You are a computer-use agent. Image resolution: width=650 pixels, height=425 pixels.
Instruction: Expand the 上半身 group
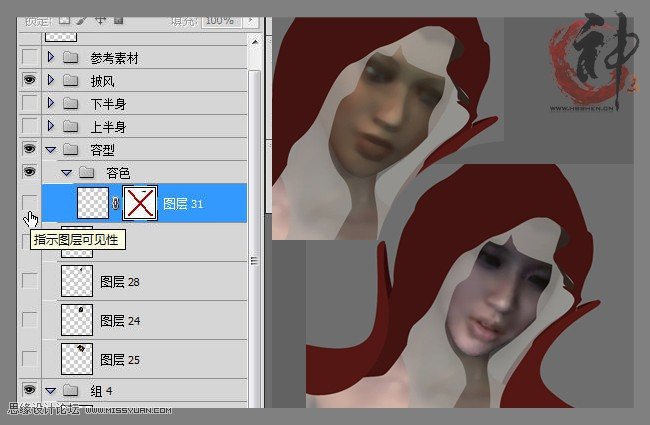(x=51, y=125)
